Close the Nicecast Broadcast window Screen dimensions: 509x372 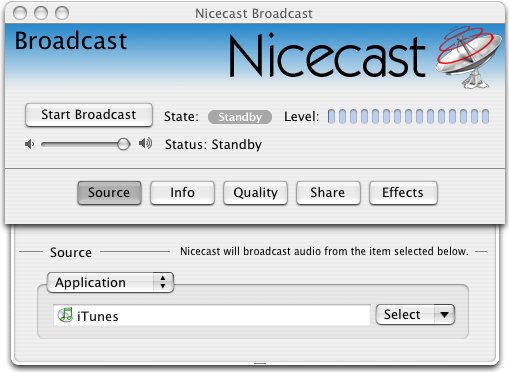click(20, 13)
